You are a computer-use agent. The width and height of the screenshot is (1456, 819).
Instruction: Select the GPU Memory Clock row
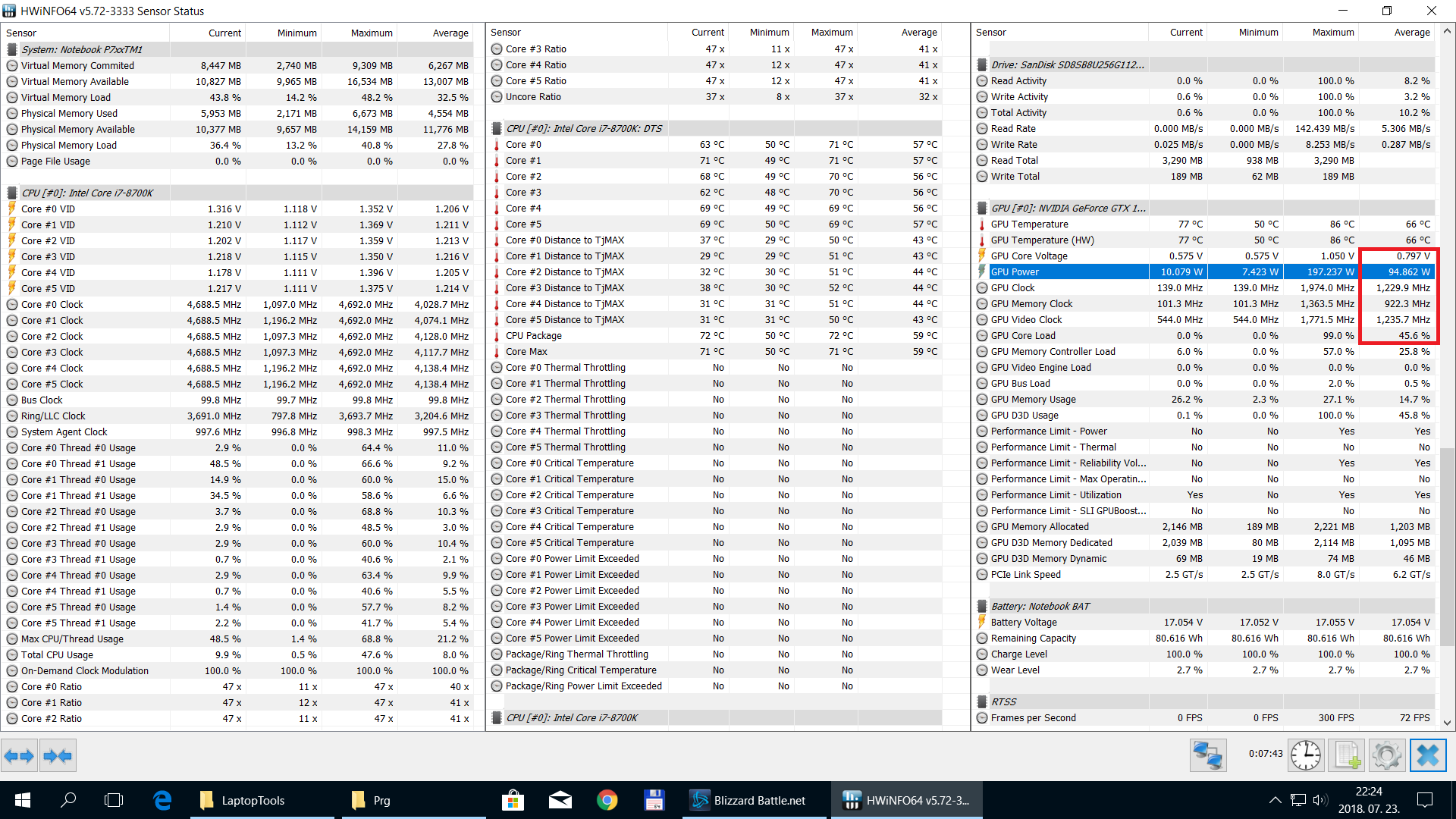pyautogui.click(x=1206, y=303)
